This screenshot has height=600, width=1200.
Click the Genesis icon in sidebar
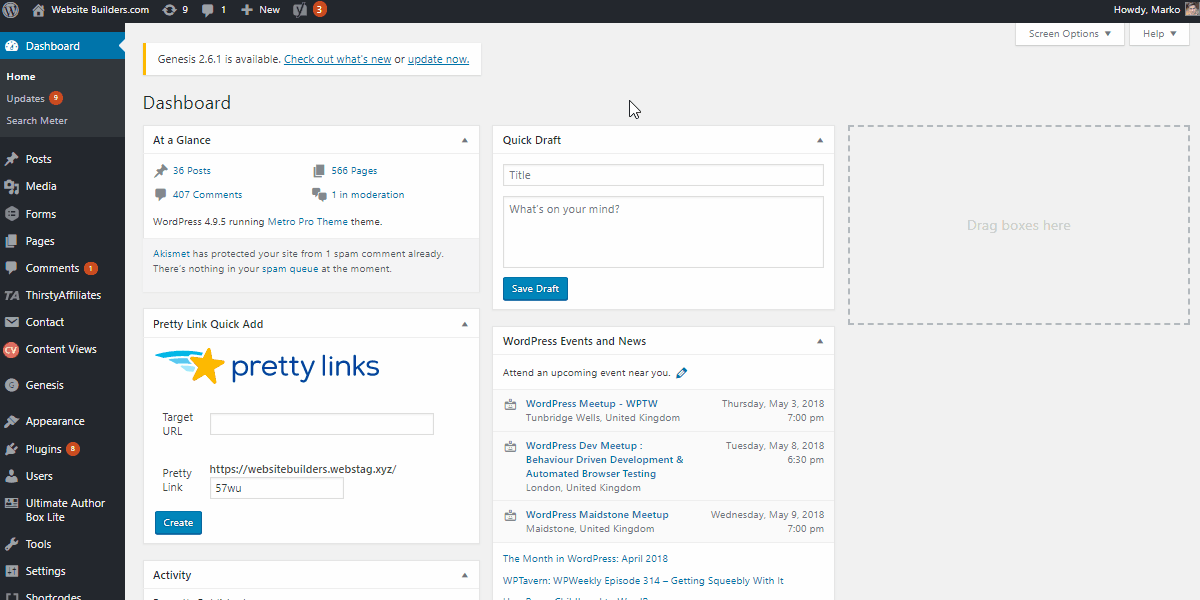(11, 385)
